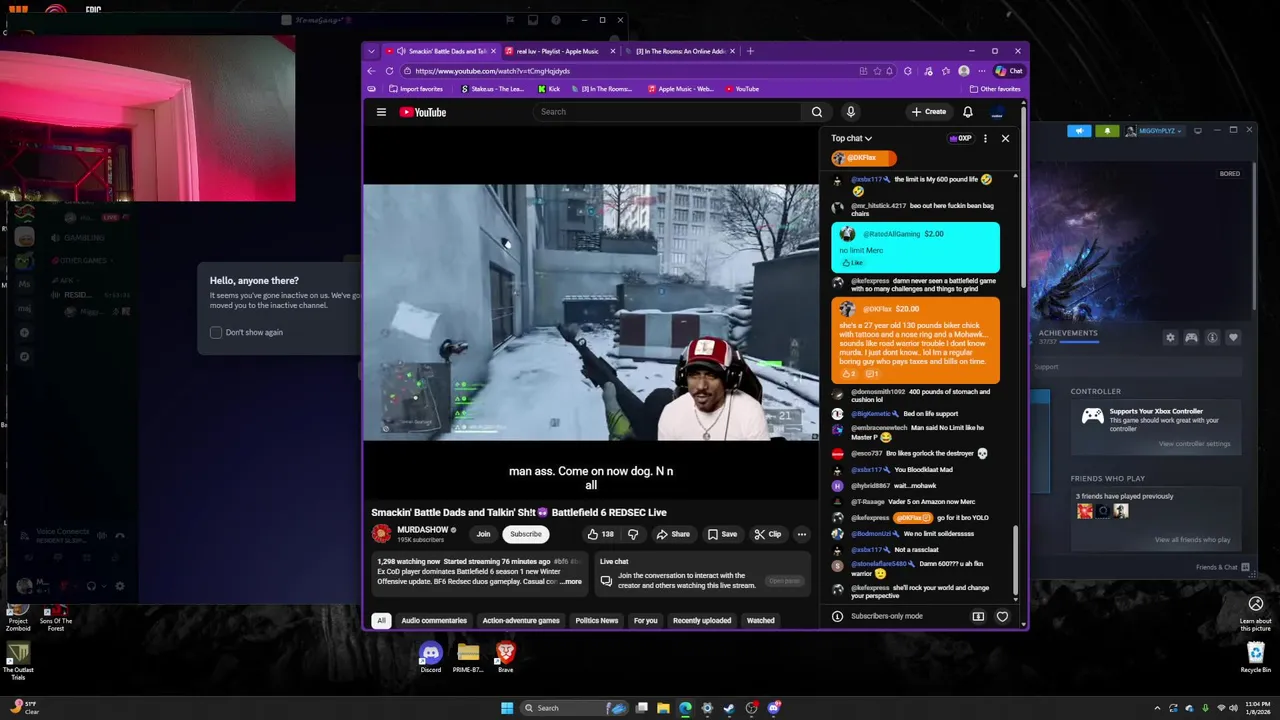The width and height of the screenshot is (1280, 720).
Task: Click the YouTube search input field
Action: tap(668, 112)
